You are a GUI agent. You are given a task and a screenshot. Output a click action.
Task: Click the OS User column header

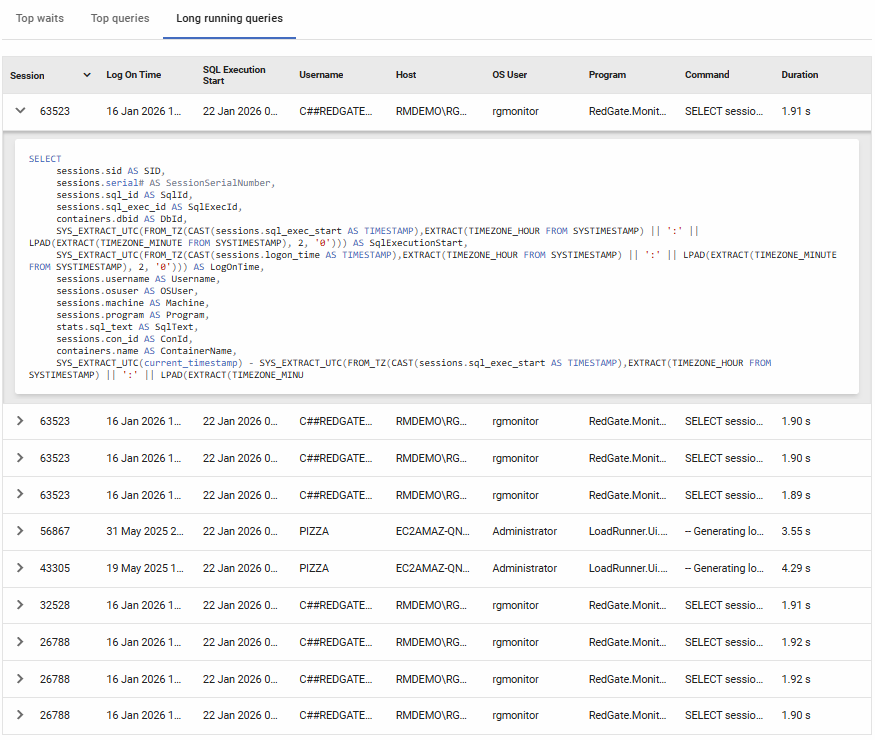(512, 75)
